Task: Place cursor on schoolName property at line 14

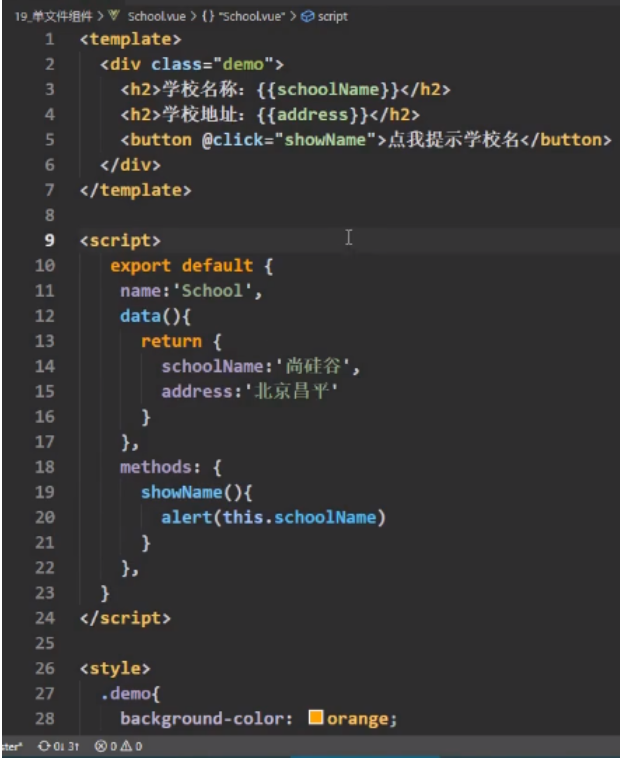Action: [207, 366]
